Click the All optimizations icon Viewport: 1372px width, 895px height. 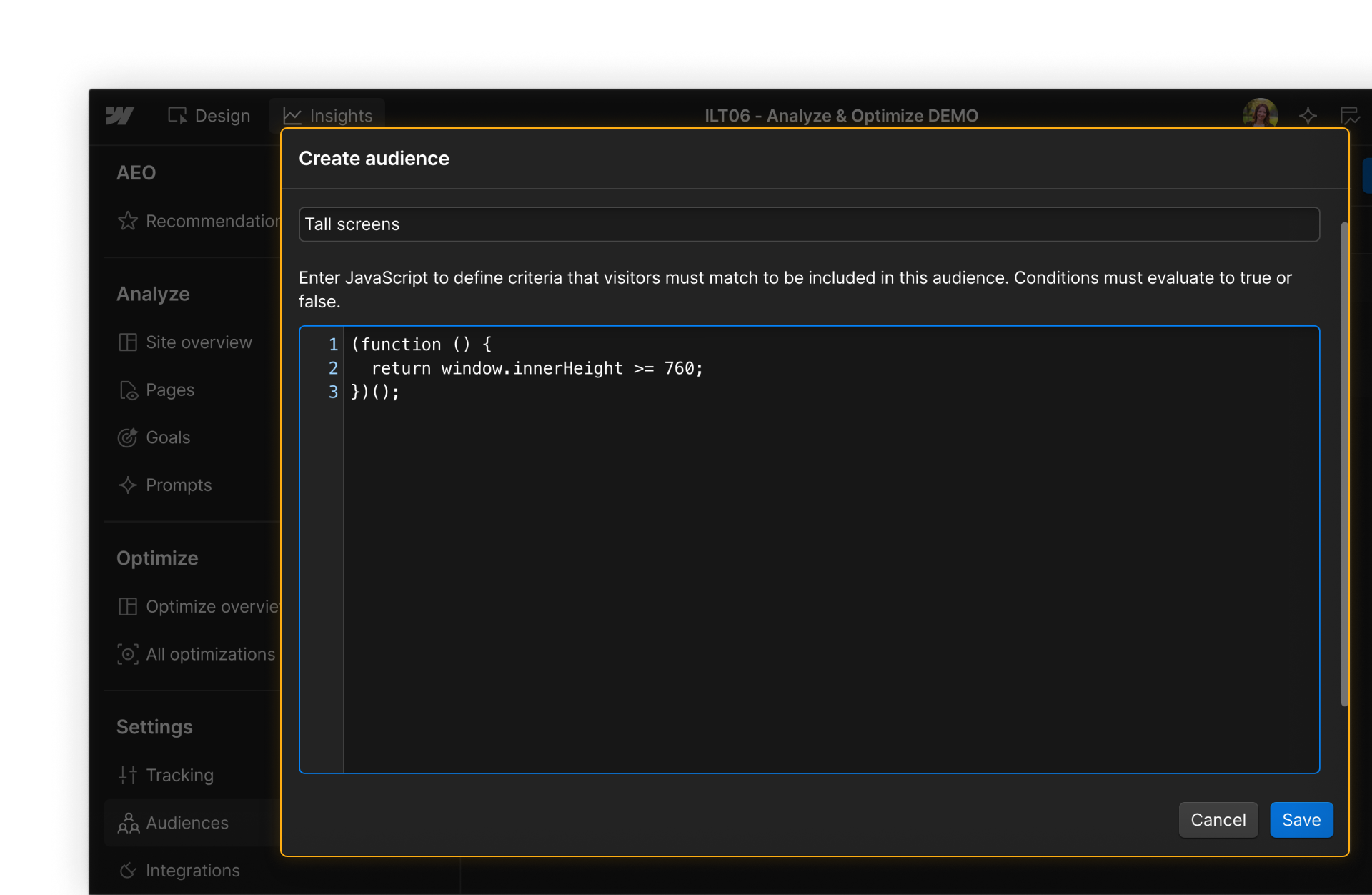pyautogui.click(x=128, y=654)
